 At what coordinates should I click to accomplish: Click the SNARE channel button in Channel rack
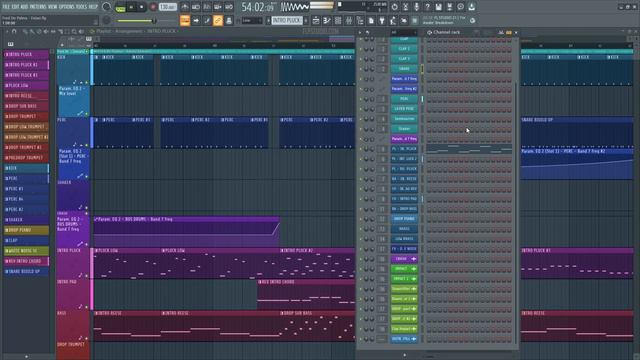[404, 69]
